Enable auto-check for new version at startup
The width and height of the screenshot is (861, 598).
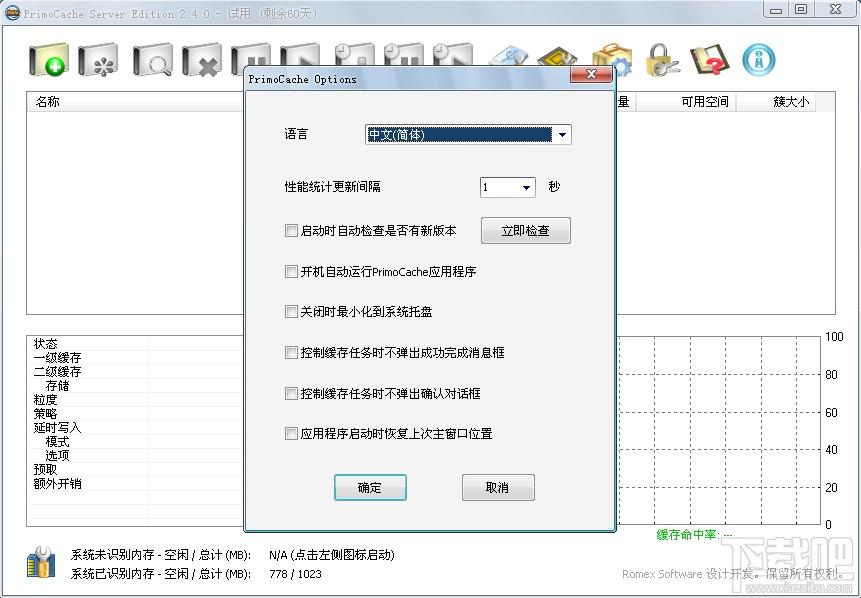point(291,231)
